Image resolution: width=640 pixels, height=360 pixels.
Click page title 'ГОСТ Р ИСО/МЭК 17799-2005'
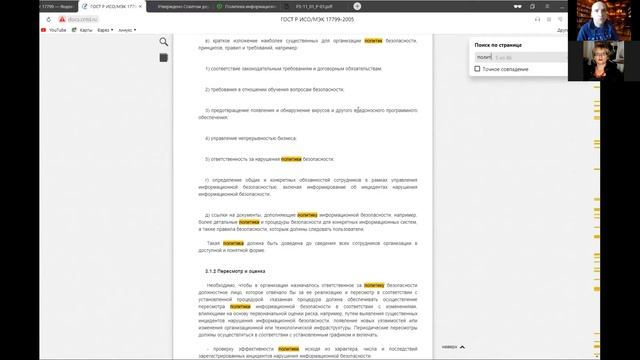point(317,19)
